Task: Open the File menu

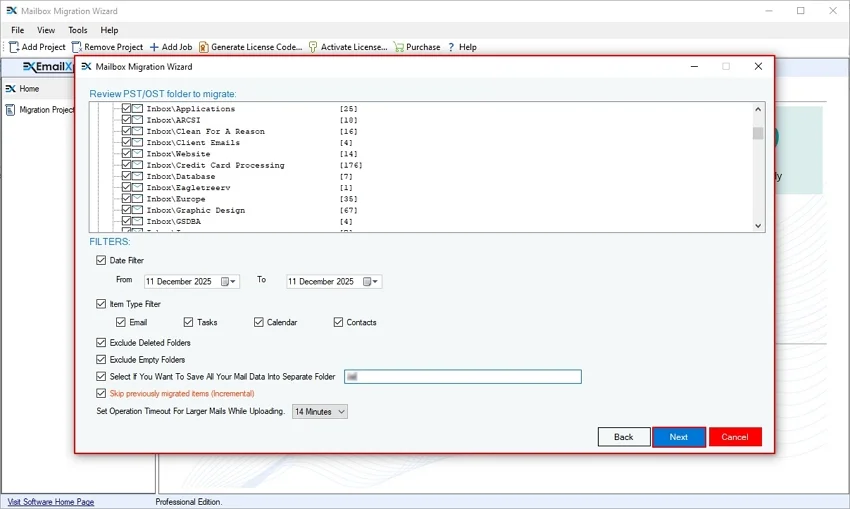Action: pyautogui.click(x=17, y=30)
